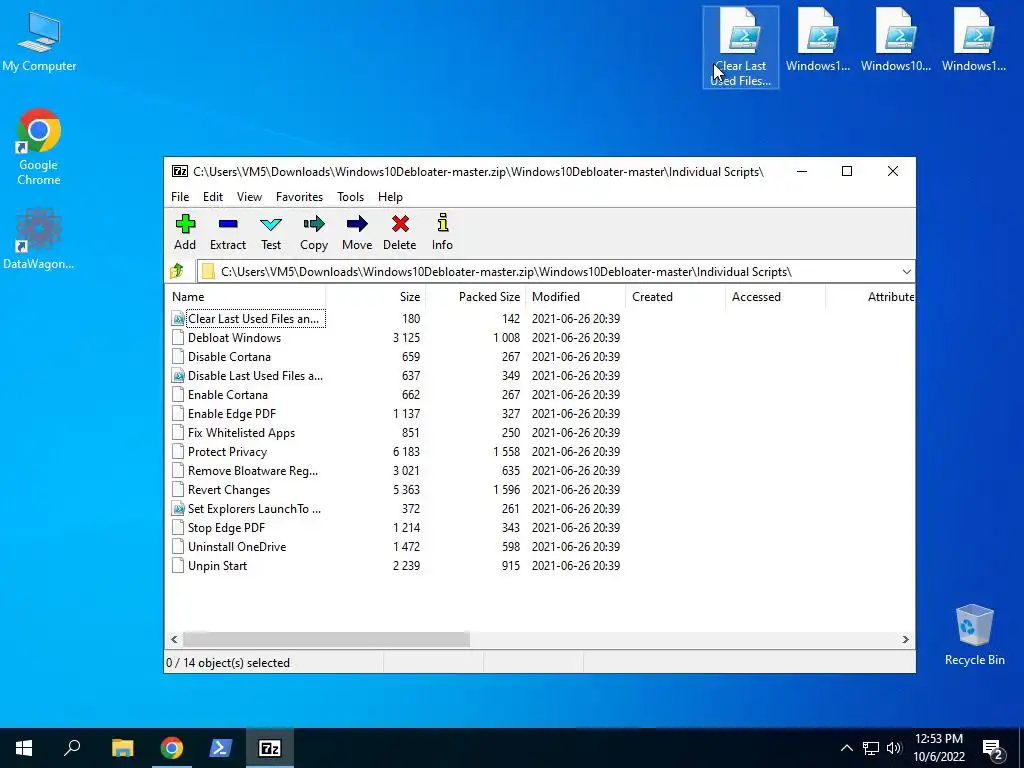Select Recycle Bin on desktop
The image size is (1024, 768).
[x=974, y=635]
